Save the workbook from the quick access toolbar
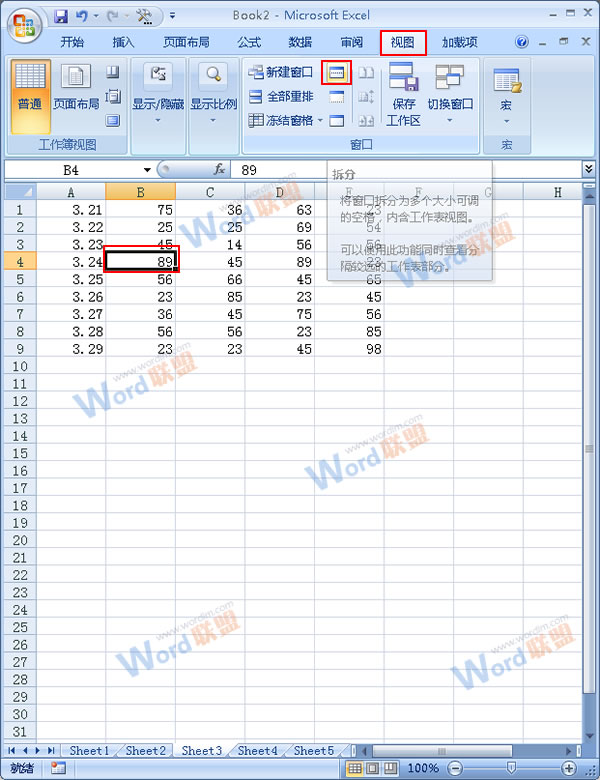The height and width of the screenshot is (780, 600). pyautogui.click(x=61, y=16)
